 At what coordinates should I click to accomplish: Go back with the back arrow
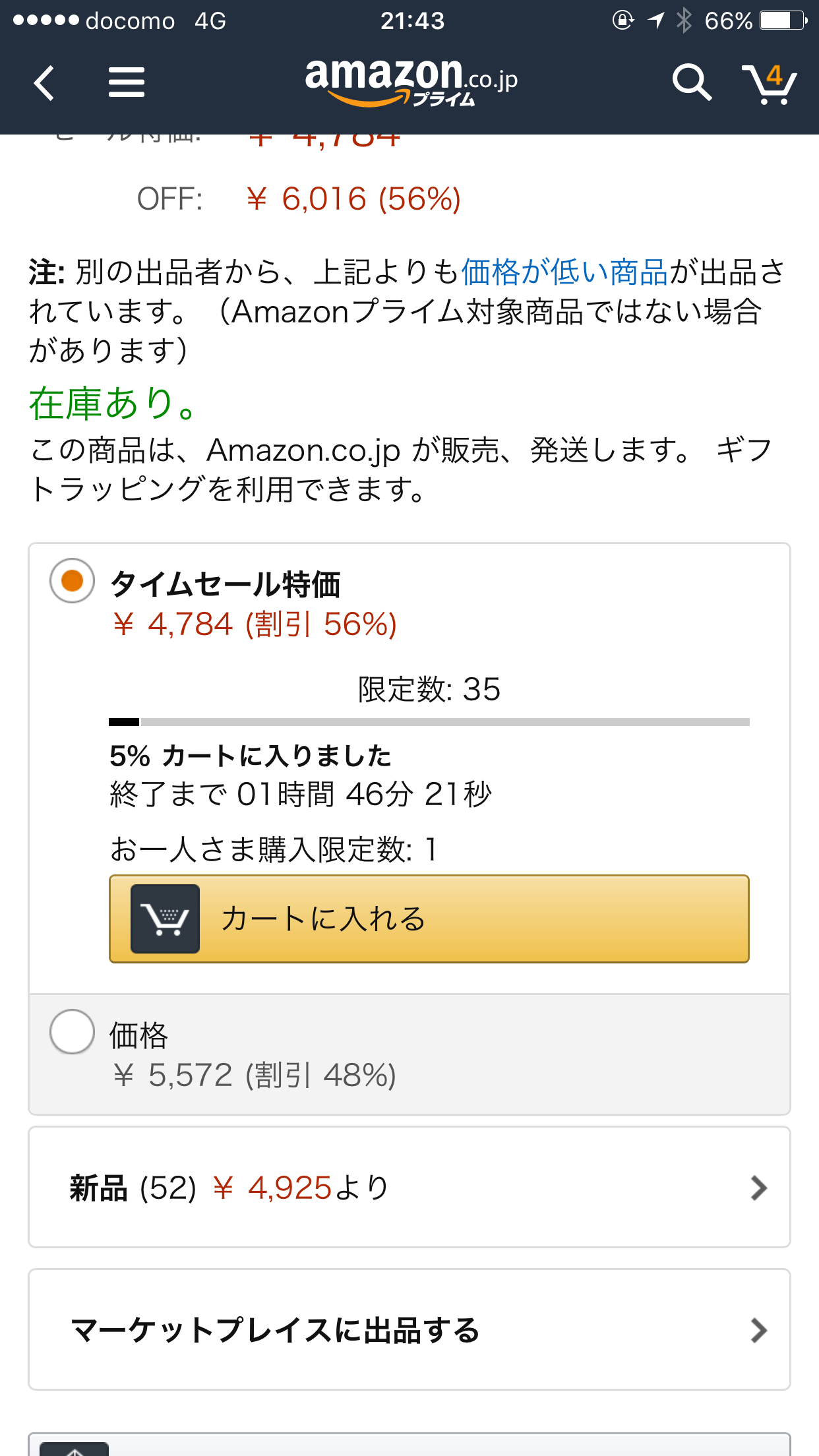pyautogui.click(x=44, y=83)
